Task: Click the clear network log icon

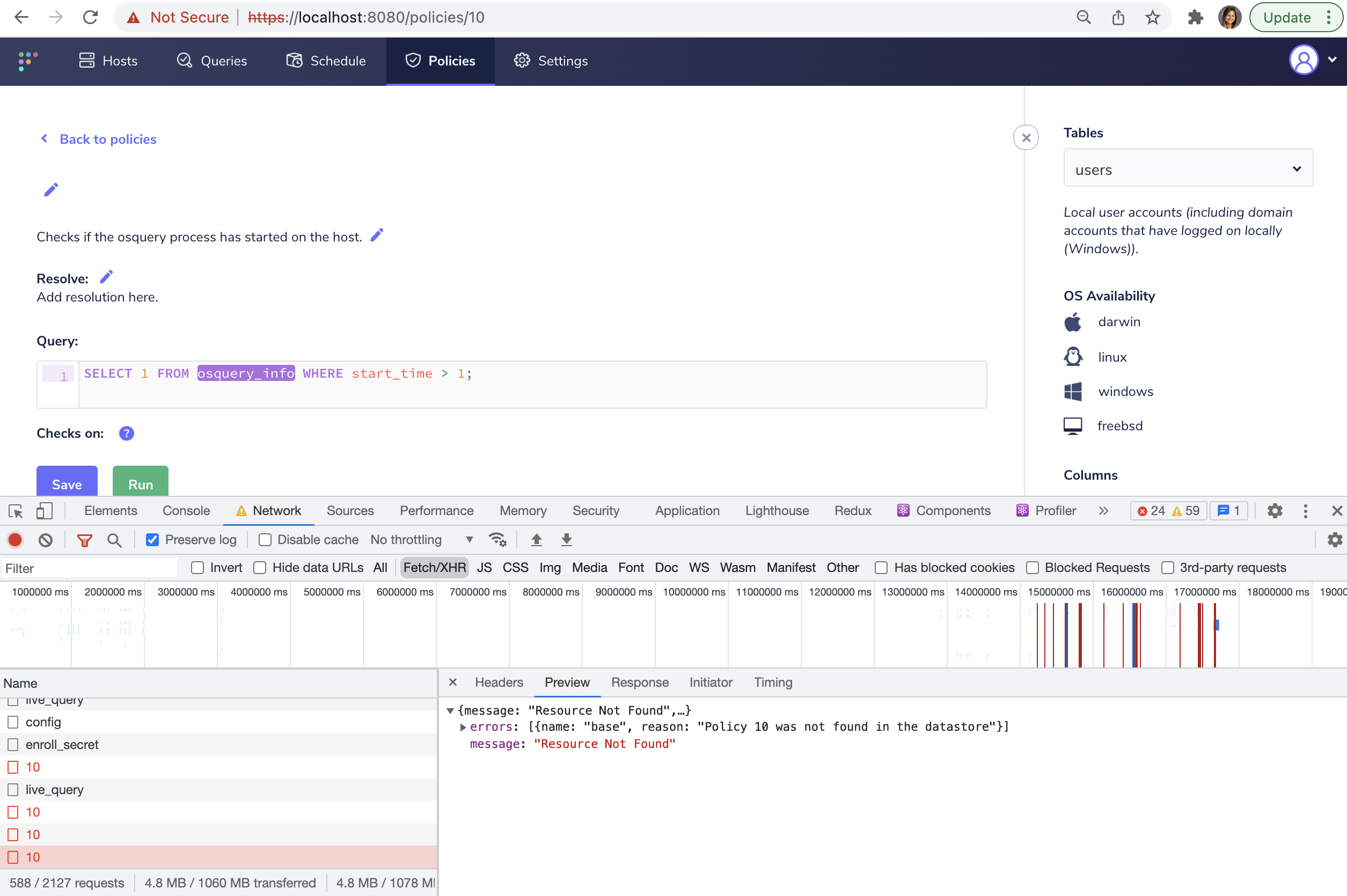Action: coord(46,539)
